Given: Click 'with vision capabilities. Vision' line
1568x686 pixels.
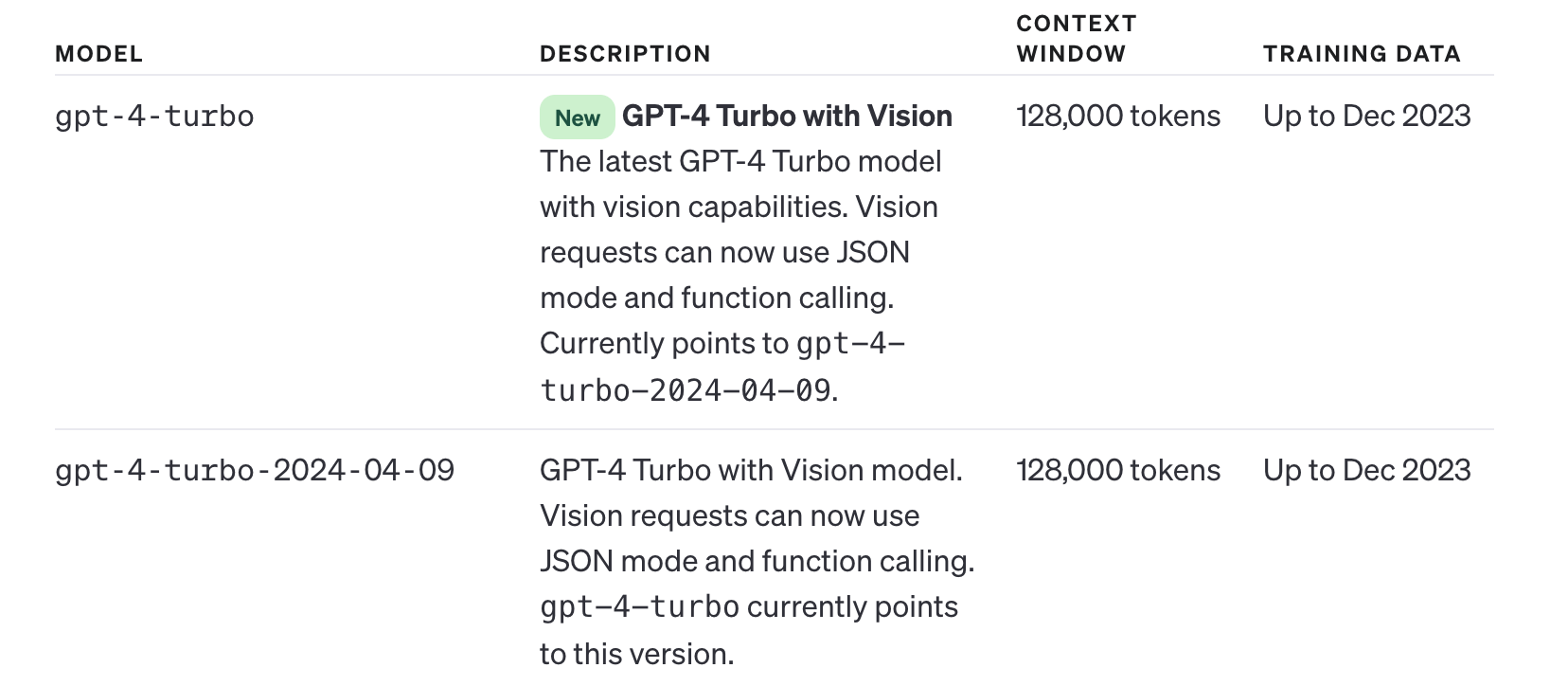Looking at the screenshot, I should pos(739,207).
